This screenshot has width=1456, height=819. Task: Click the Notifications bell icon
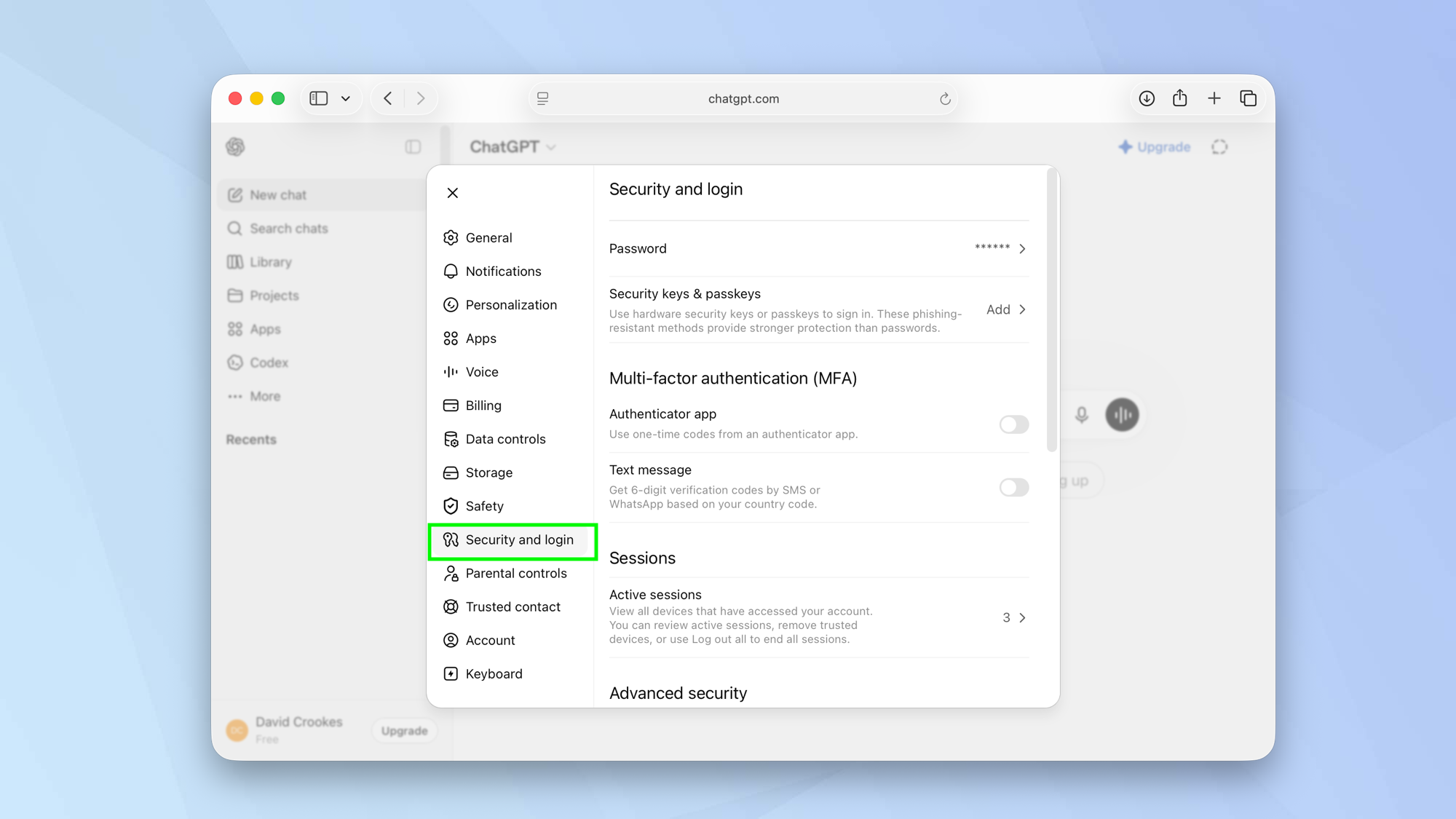click(451, 272)
